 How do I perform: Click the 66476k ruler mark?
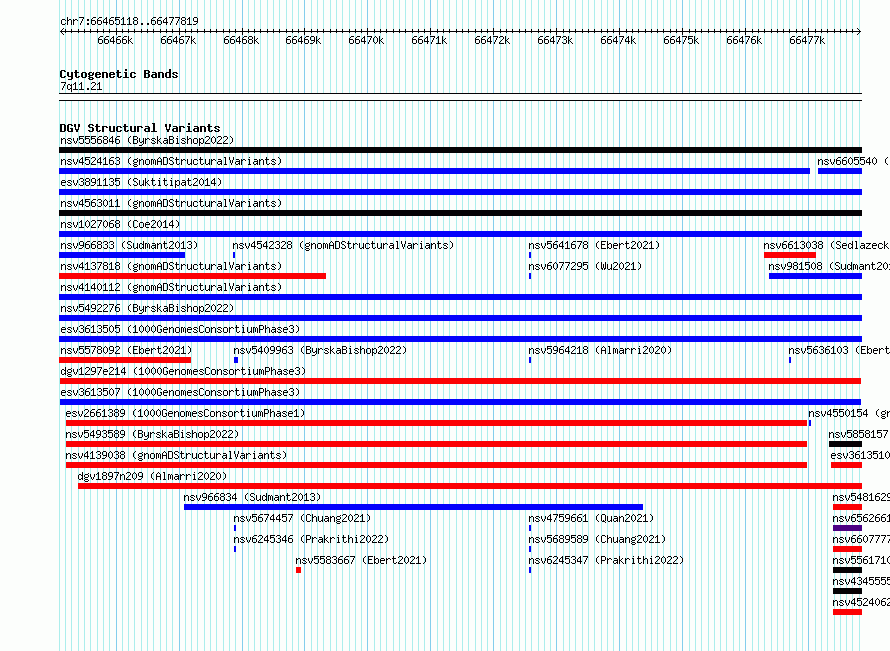tap(745, 40)
